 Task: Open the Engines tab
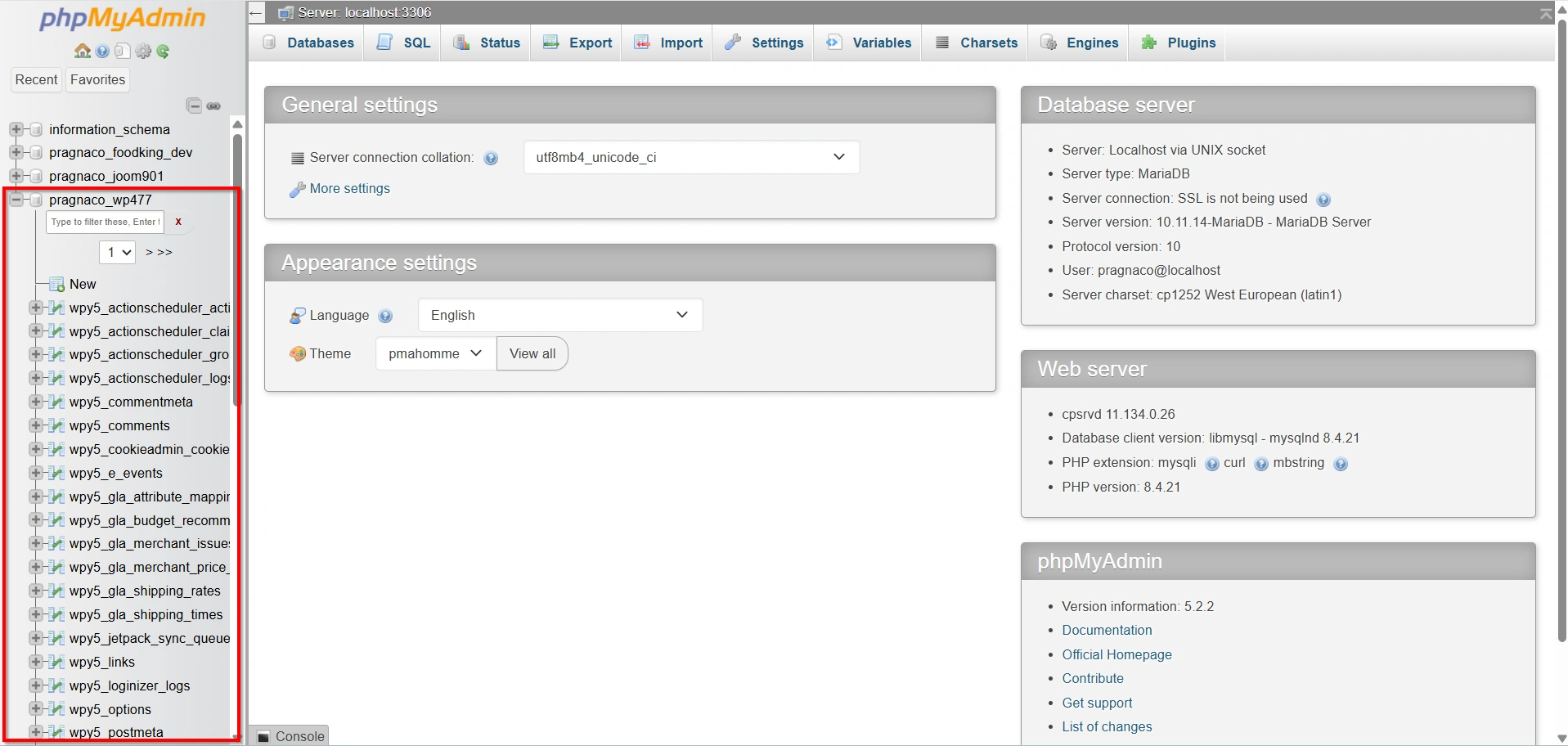(1080, 43)
